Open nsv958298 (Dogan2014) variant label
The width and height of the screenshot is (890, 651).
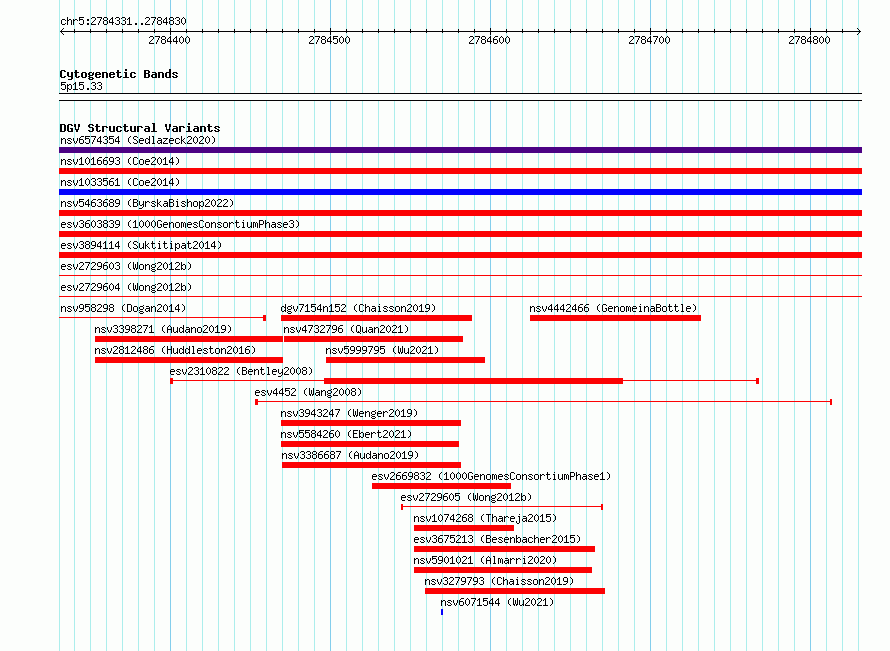click(123, 308)
